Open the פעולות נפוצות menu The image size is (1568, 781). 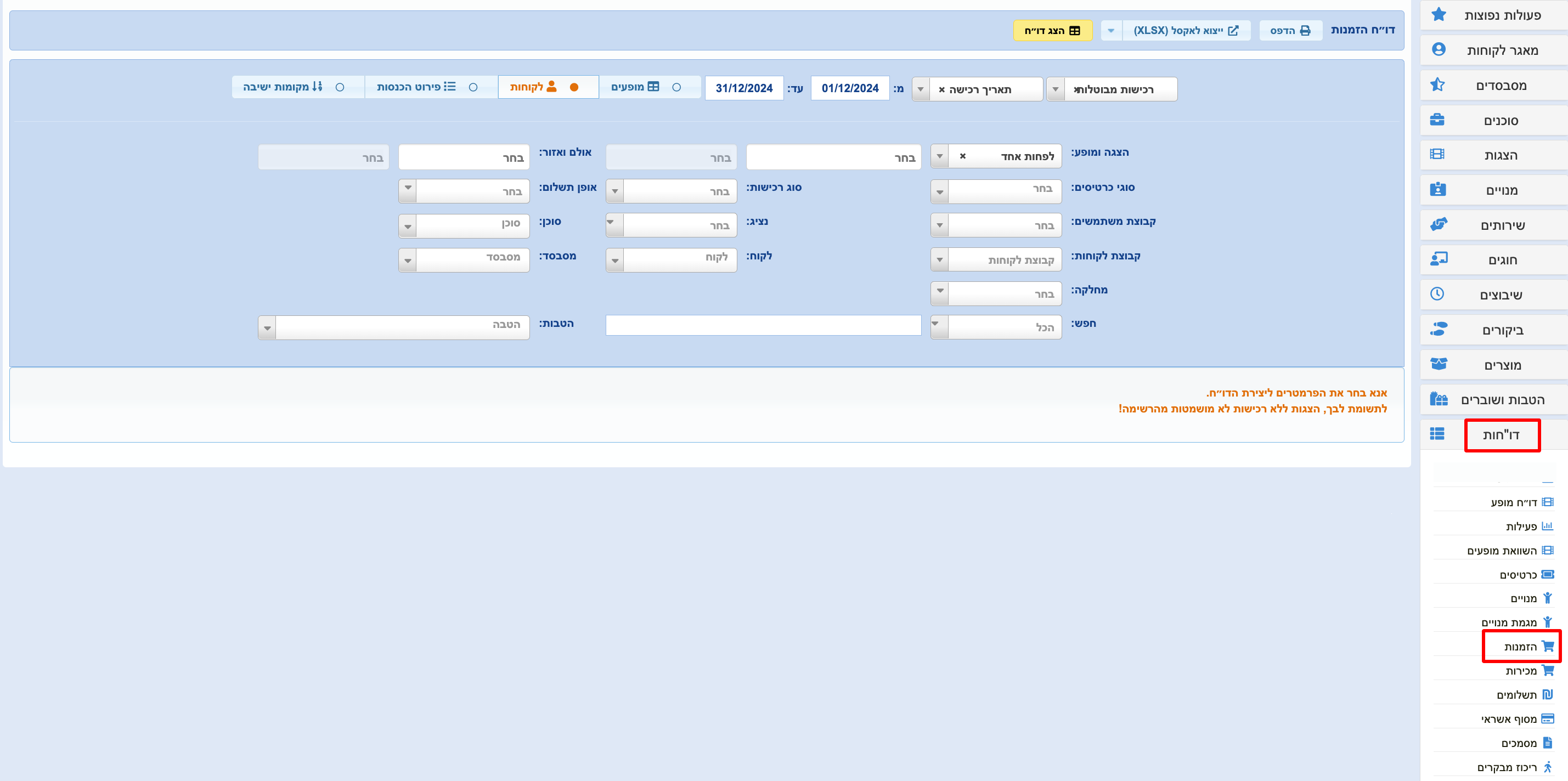(1494, 15)
